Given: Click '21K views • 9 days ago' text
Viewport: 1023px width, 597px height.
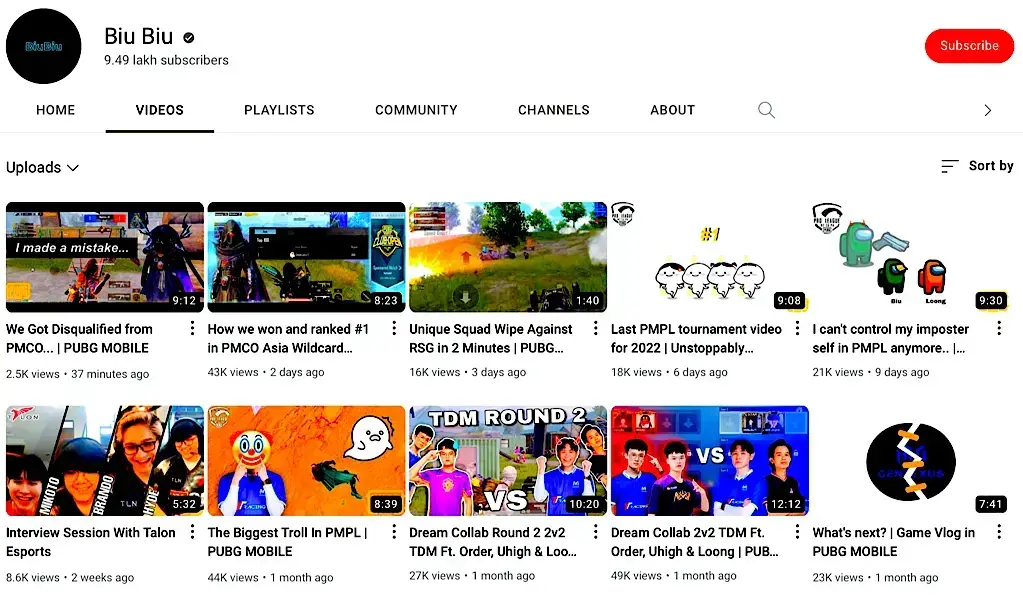Looking at the screenshot, I should (871, 372).
